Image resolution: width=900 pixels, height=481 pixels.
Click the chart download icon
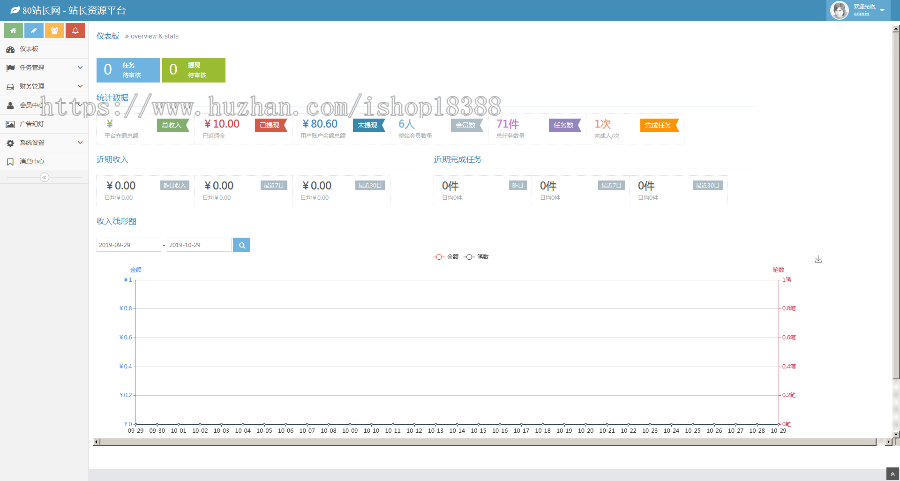(x=818, y=260)
